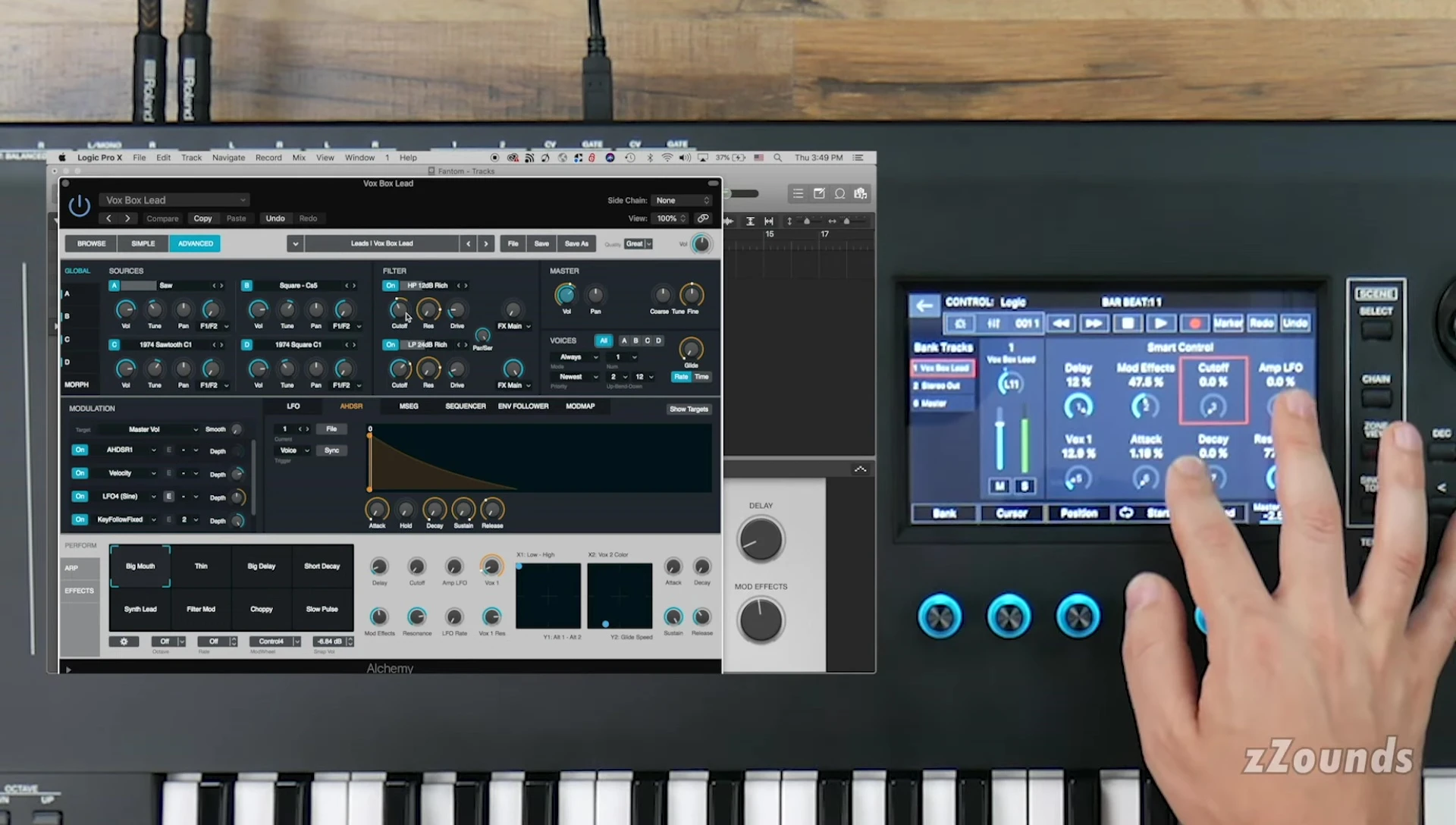Open the SEQUENCER modulation tab

click(465, 406)
